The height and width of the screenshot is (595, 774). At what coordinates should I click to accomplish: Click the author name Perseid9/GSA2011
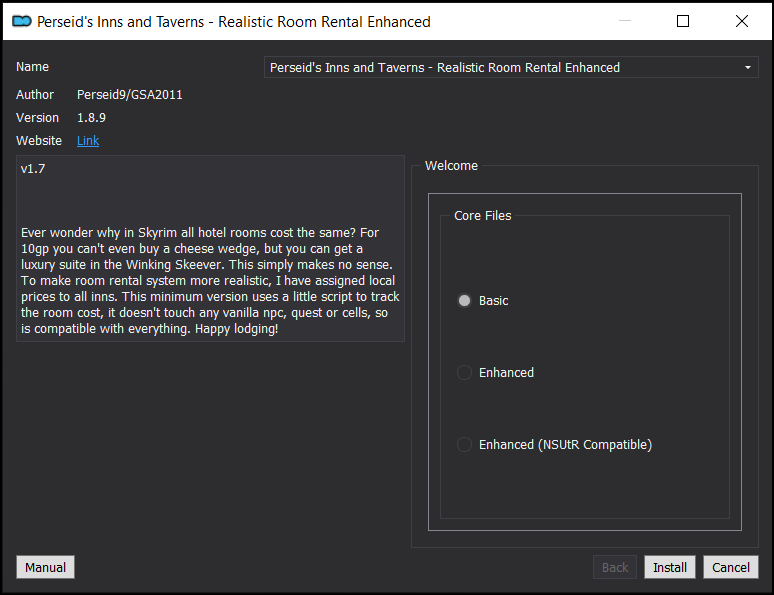pos(130,94)
